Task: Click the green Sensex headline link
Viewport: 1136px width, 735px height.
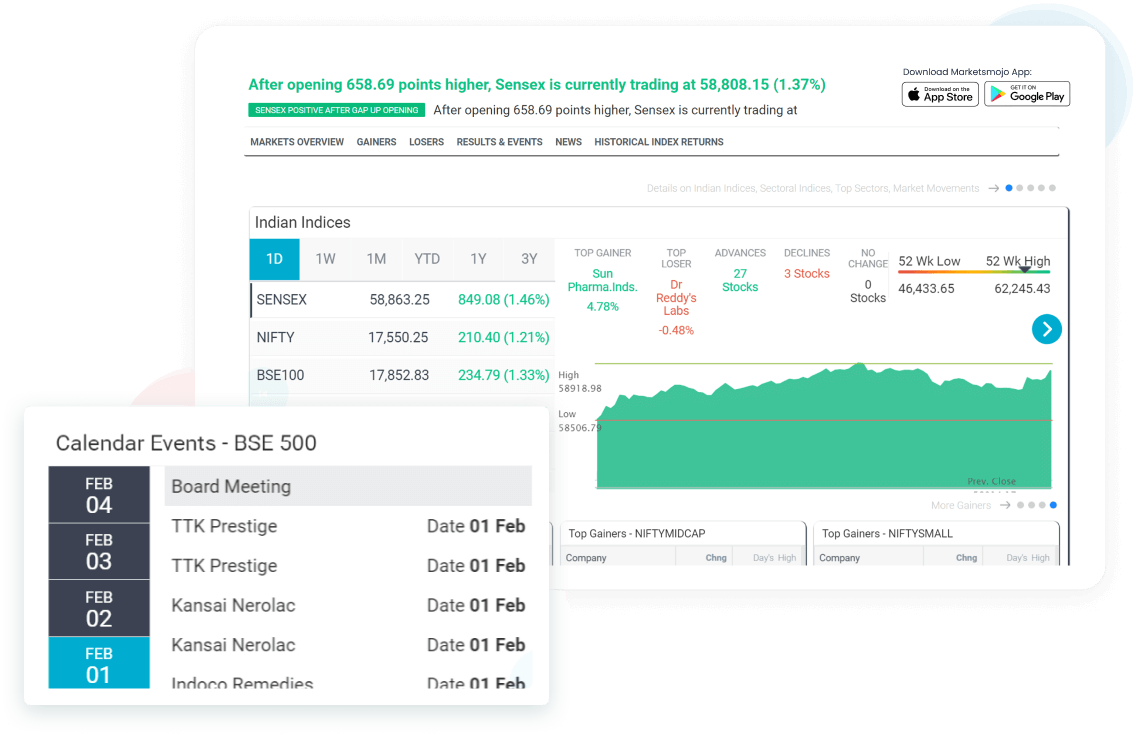Action: [537, 85]
